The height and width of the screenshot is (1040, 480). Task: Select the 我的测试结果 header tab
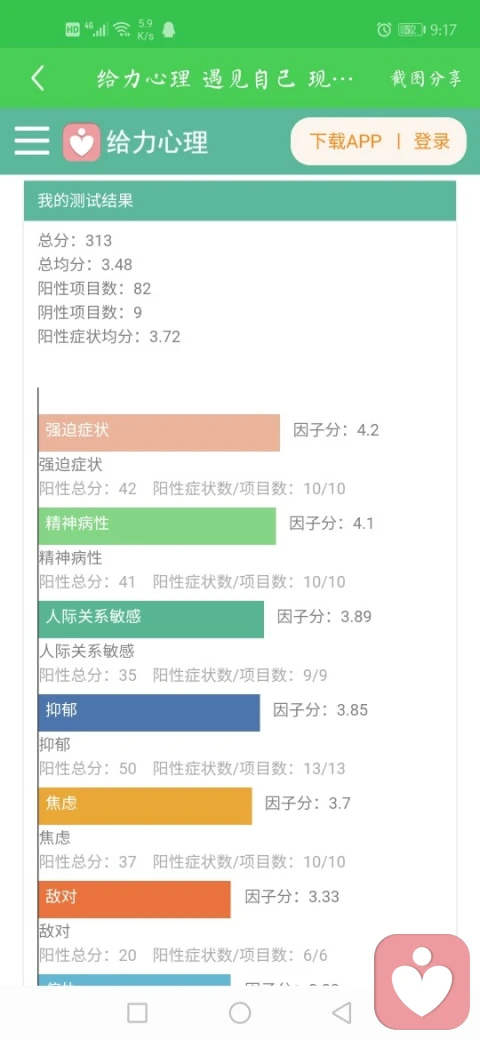tap(240, 200)
